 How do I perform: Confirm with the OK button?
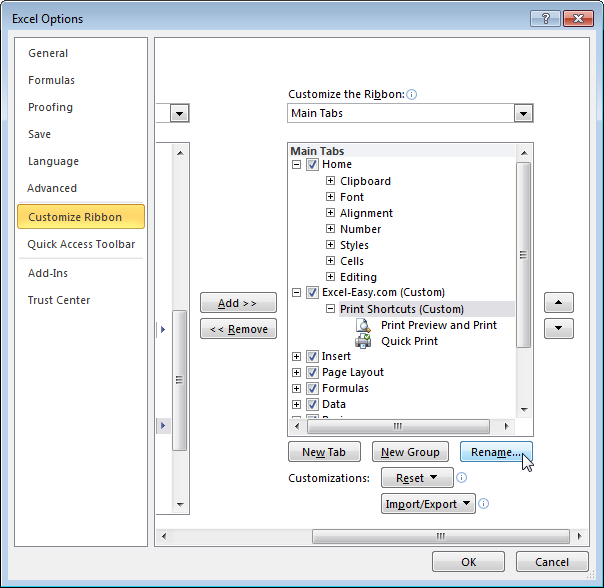pos(468,562)
